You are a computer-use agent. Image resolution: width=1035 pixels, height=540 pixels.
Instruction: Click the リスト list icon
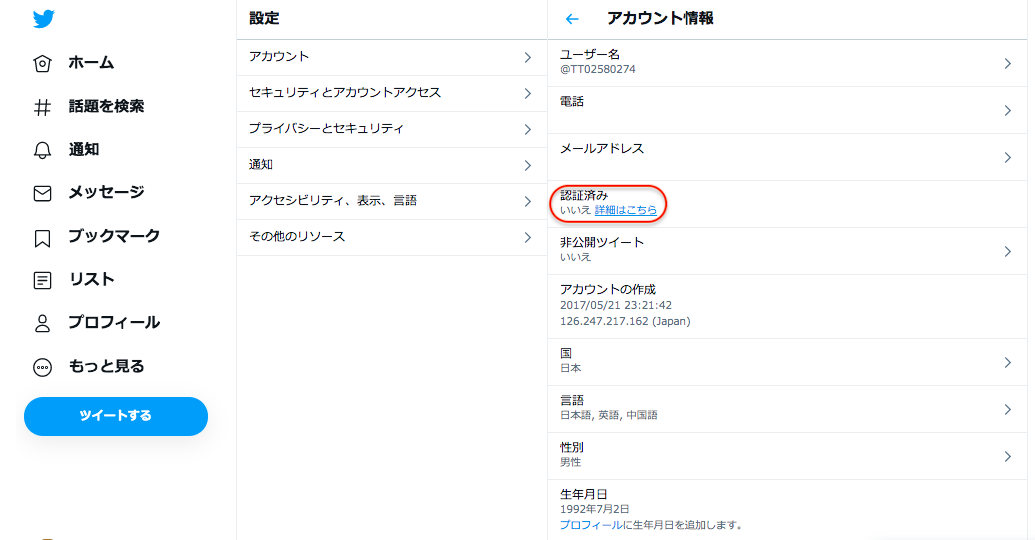pos(42,281)
